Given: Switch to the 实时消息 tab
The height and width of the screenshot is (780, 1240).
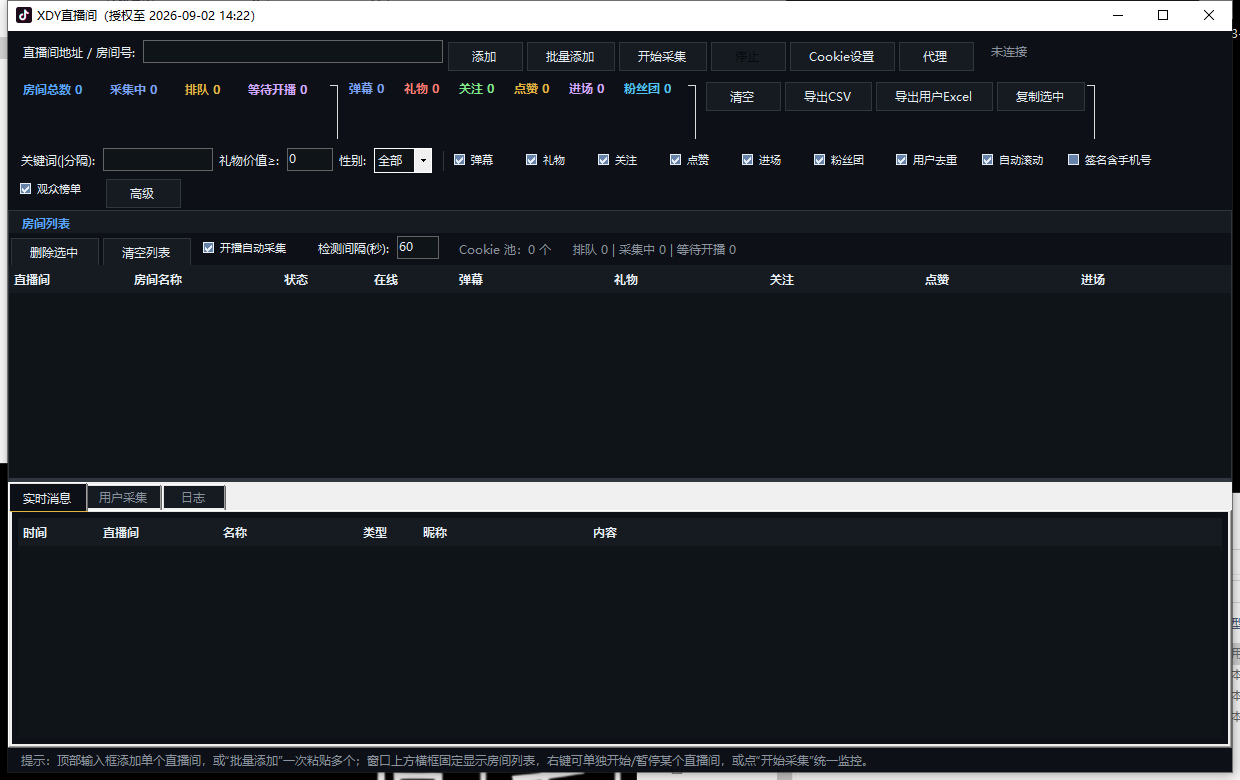Looking at the screenshot, I should click(47, 498).
